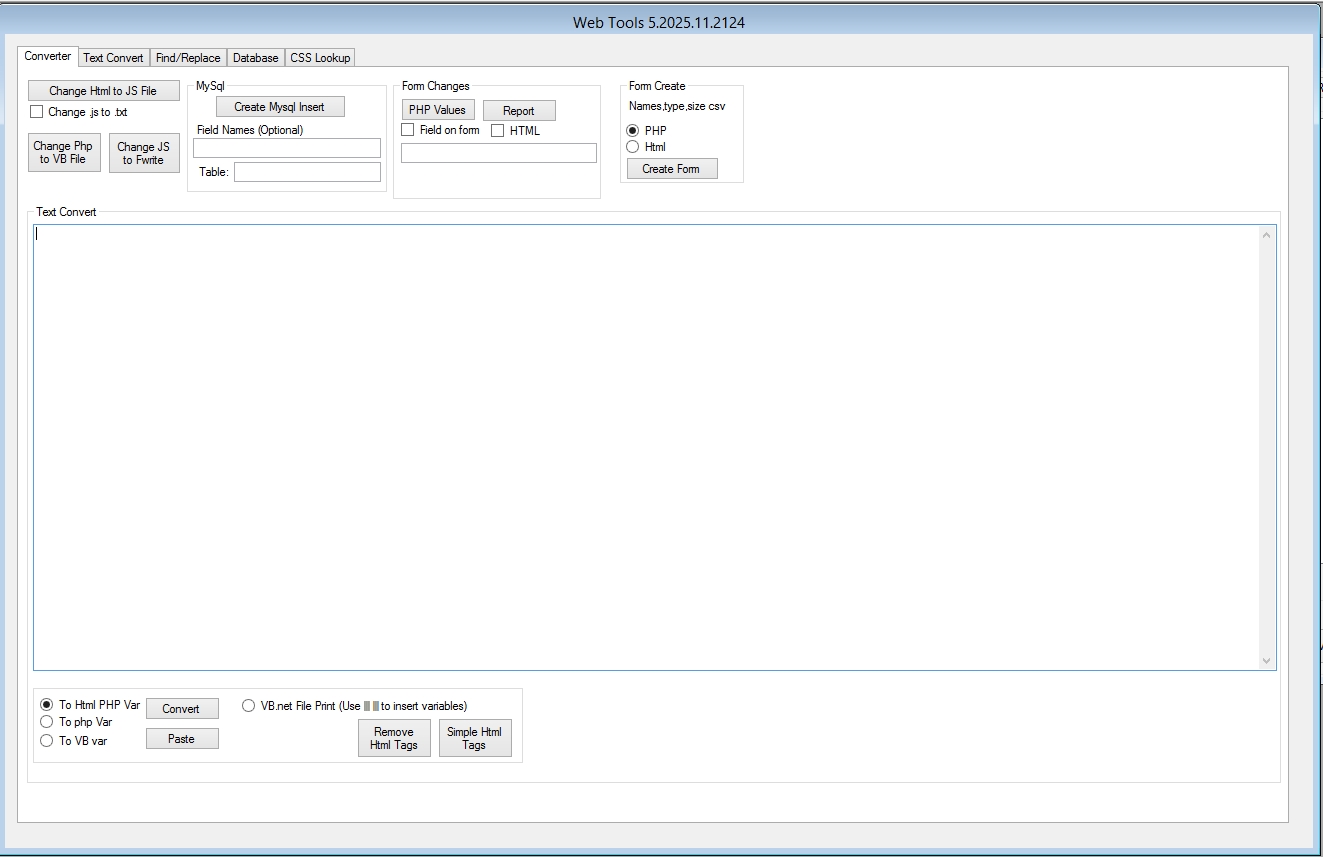This screenshot has height=857, width=1323.
Task: Select the To VB var radio button
Action: click(47, 741)
